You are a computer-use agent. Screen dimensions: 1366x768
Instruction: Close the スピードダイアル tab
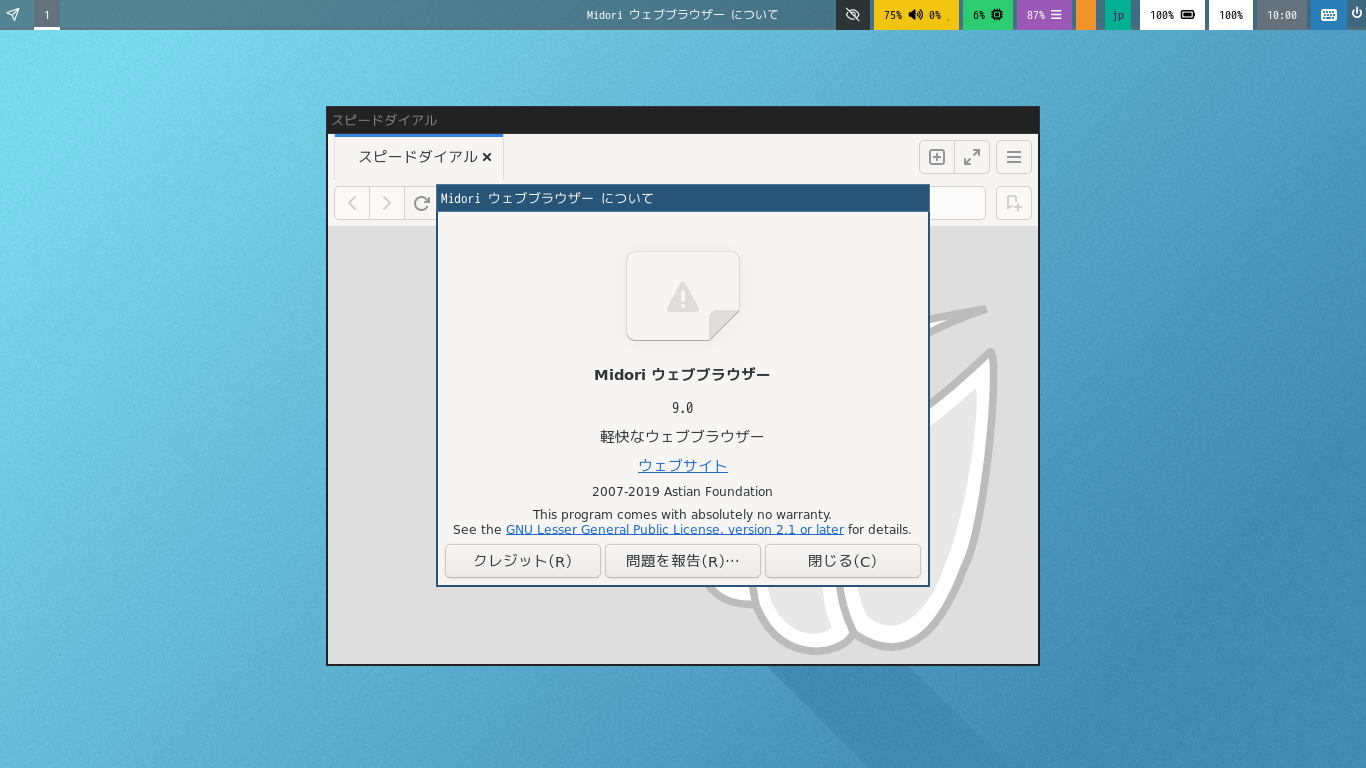pyautogui.click(x=487, y=157)
